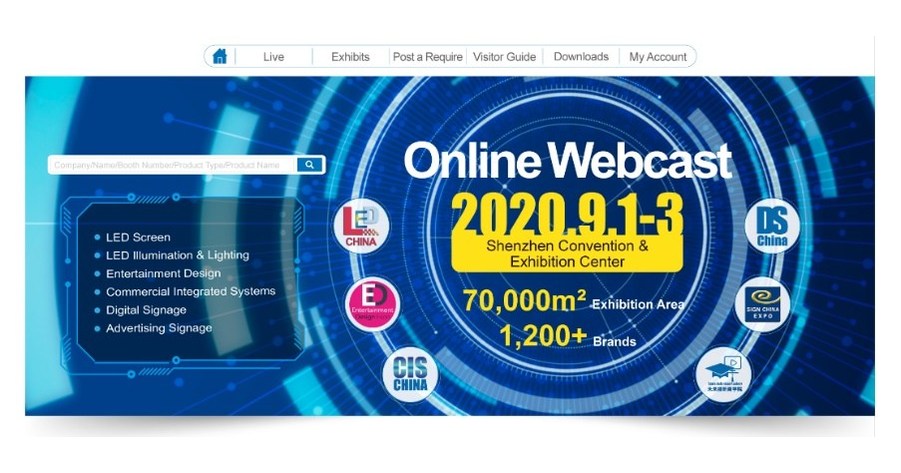This screenshot has width=901, height=473.
Task: Click the Digital Signage category
Action: [146, 310]
